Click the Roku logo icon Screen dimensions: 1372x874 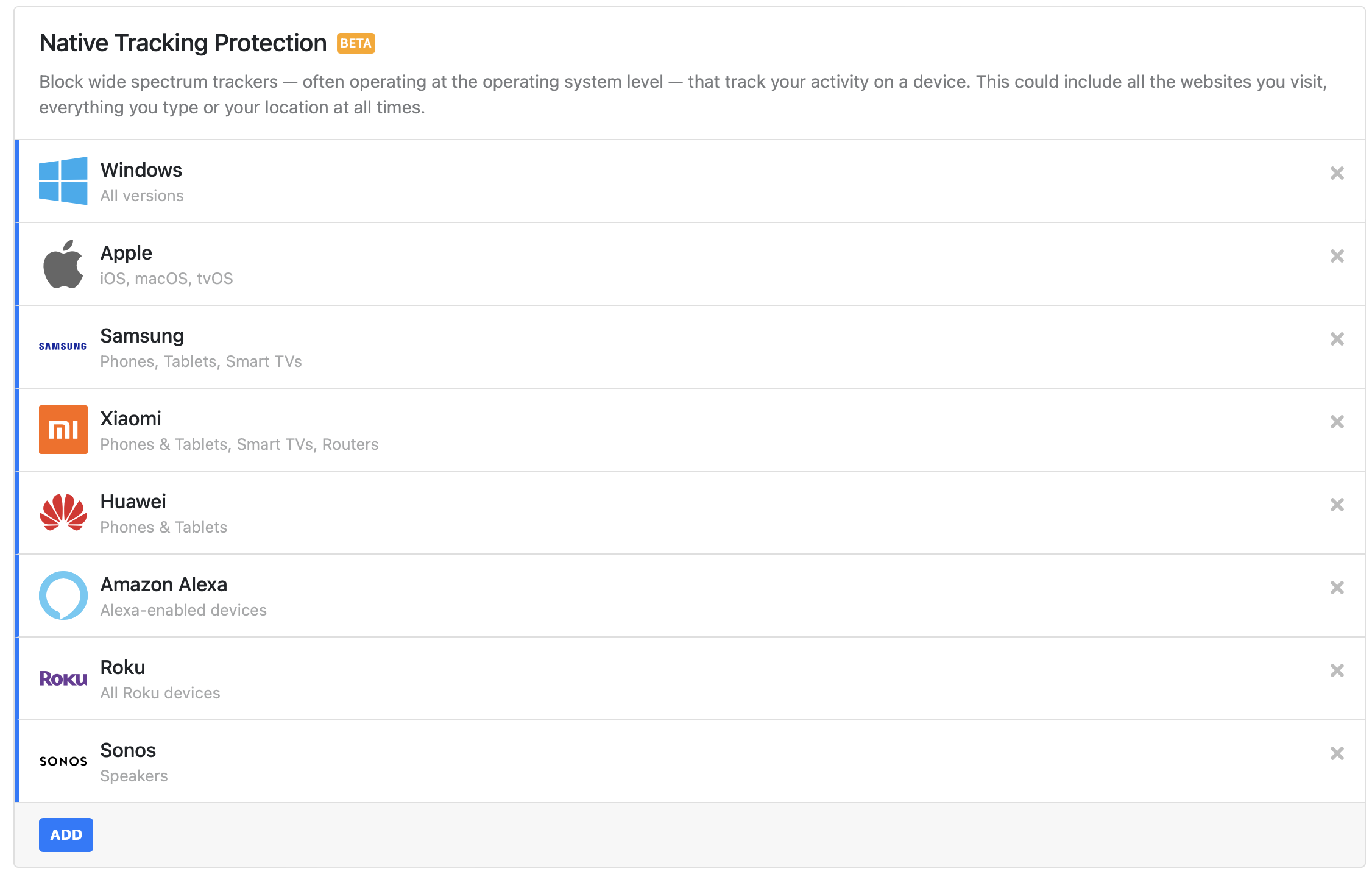click(x=63, y=678)
